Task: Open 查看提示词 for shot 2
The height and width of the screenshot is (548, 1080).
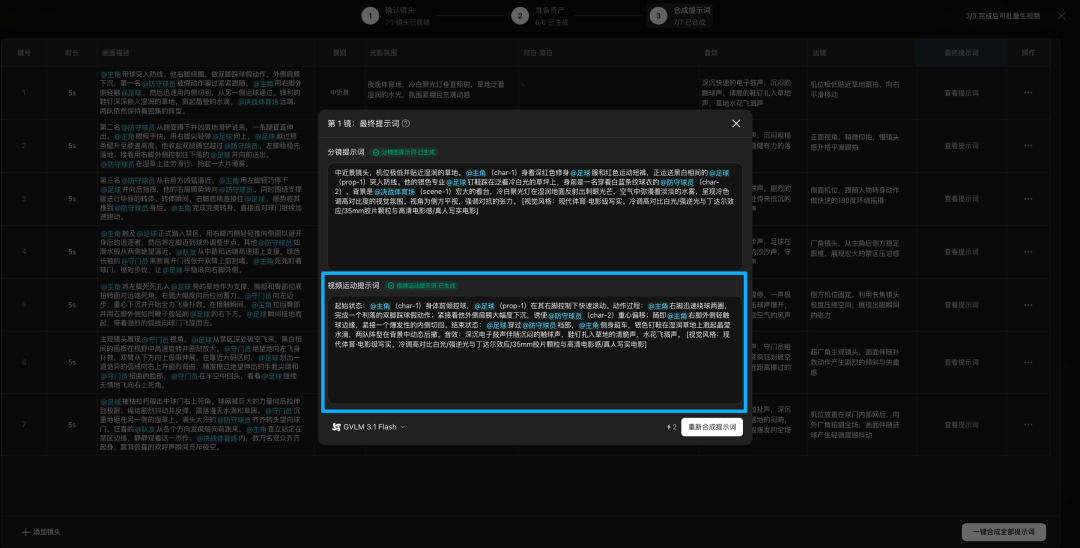Action: pyautogui.click(x=961, y=146)
